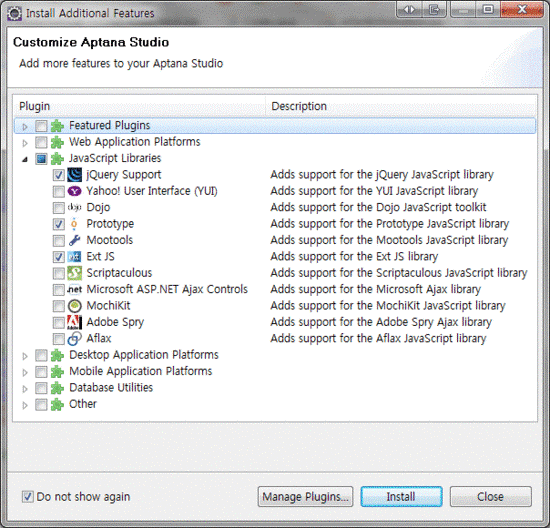Enable the Dojo plugin checkbox
This screenshot has height=528, width=550.
click(59, 208)
